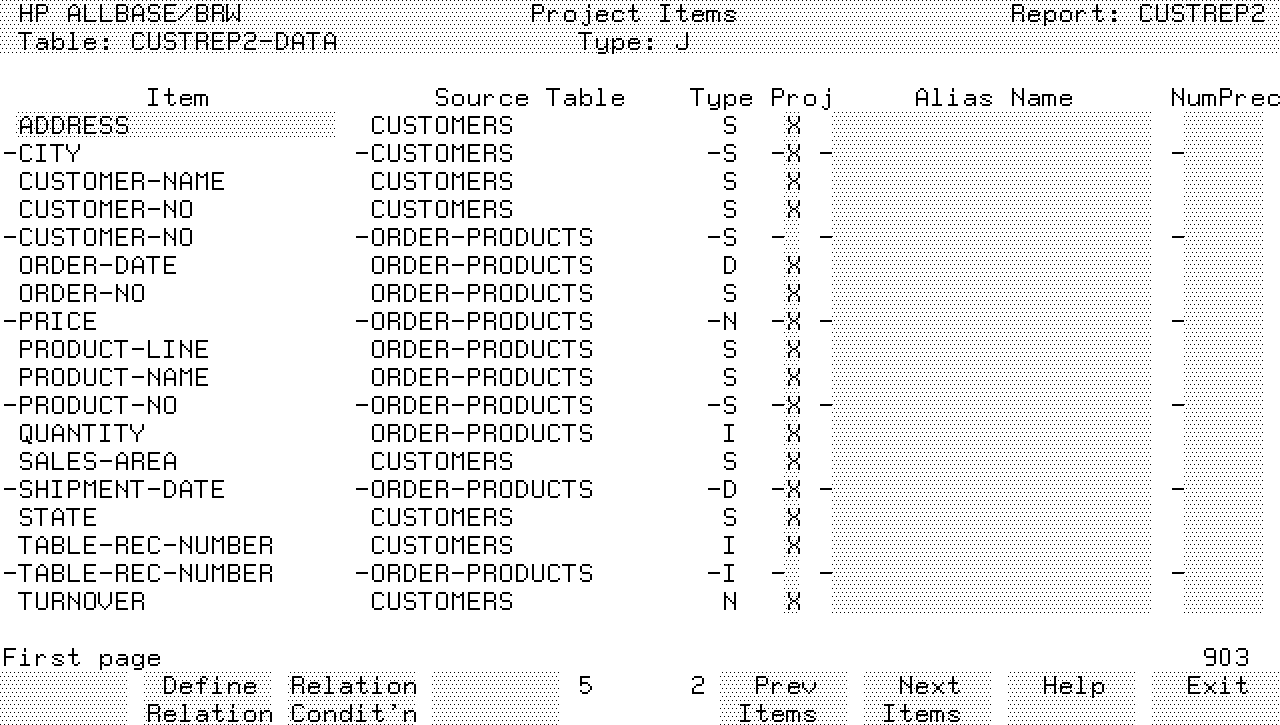This screenshot has height=725, width=1280.
Task: Click the Exit function key
Action: coord(1216,687)
